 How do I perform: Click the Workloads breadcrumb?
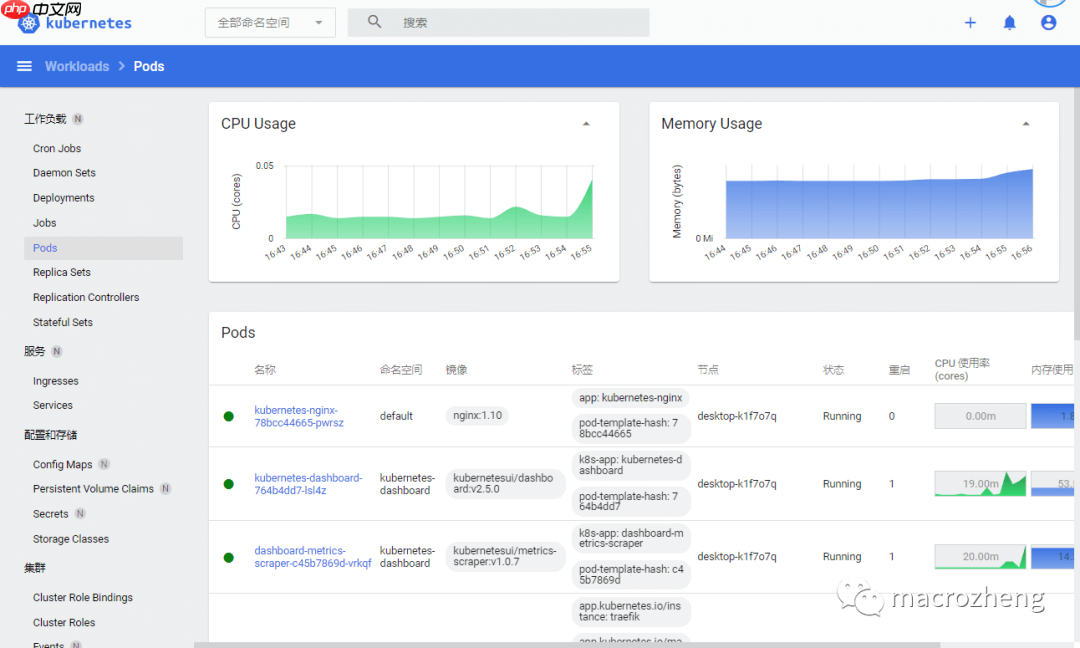(77, 66)
